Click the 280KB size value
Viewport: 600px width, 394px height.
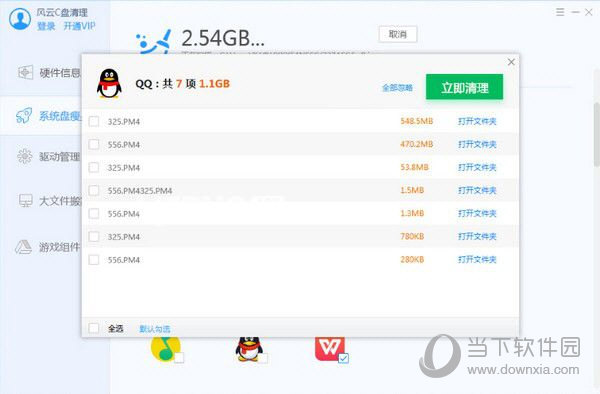pos(412,259)
